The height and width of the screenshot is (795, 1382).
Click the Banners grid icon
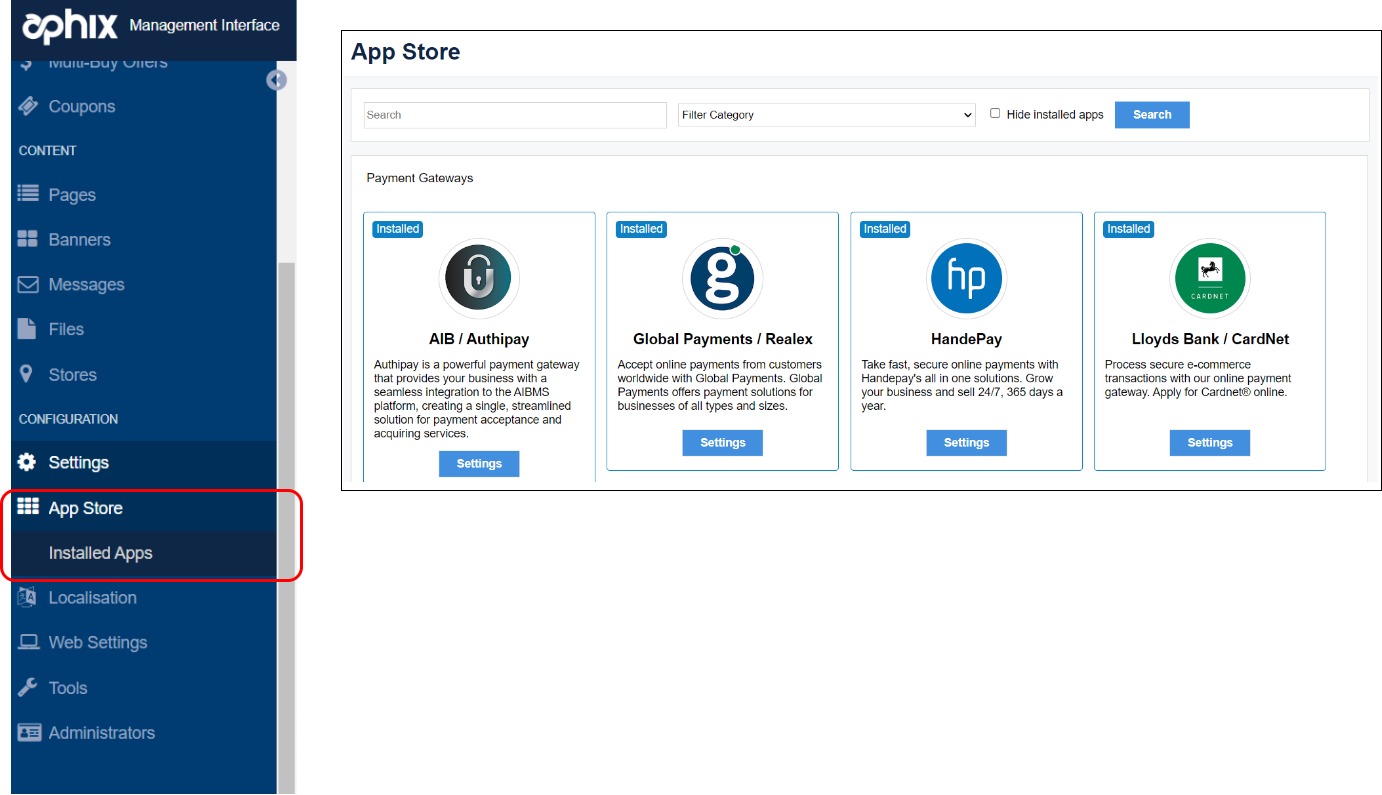pos(28,239)
